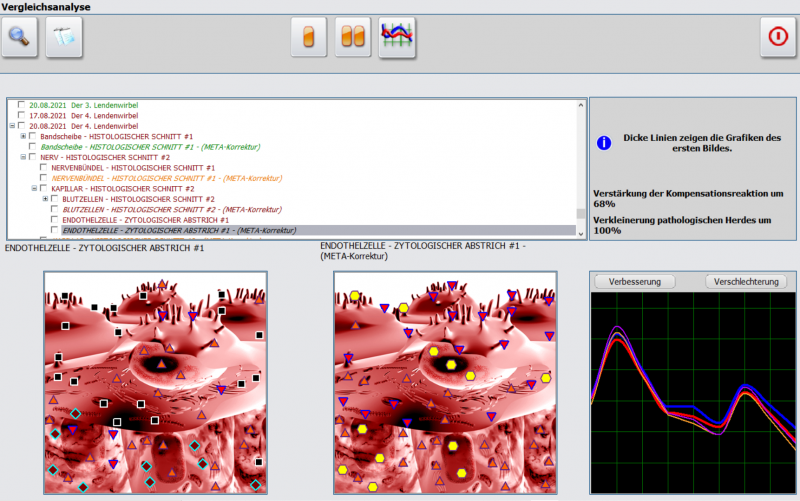Open the graph curves comparison icon
Viewport: 800px width, 501px height.
[x=397, y=38]
